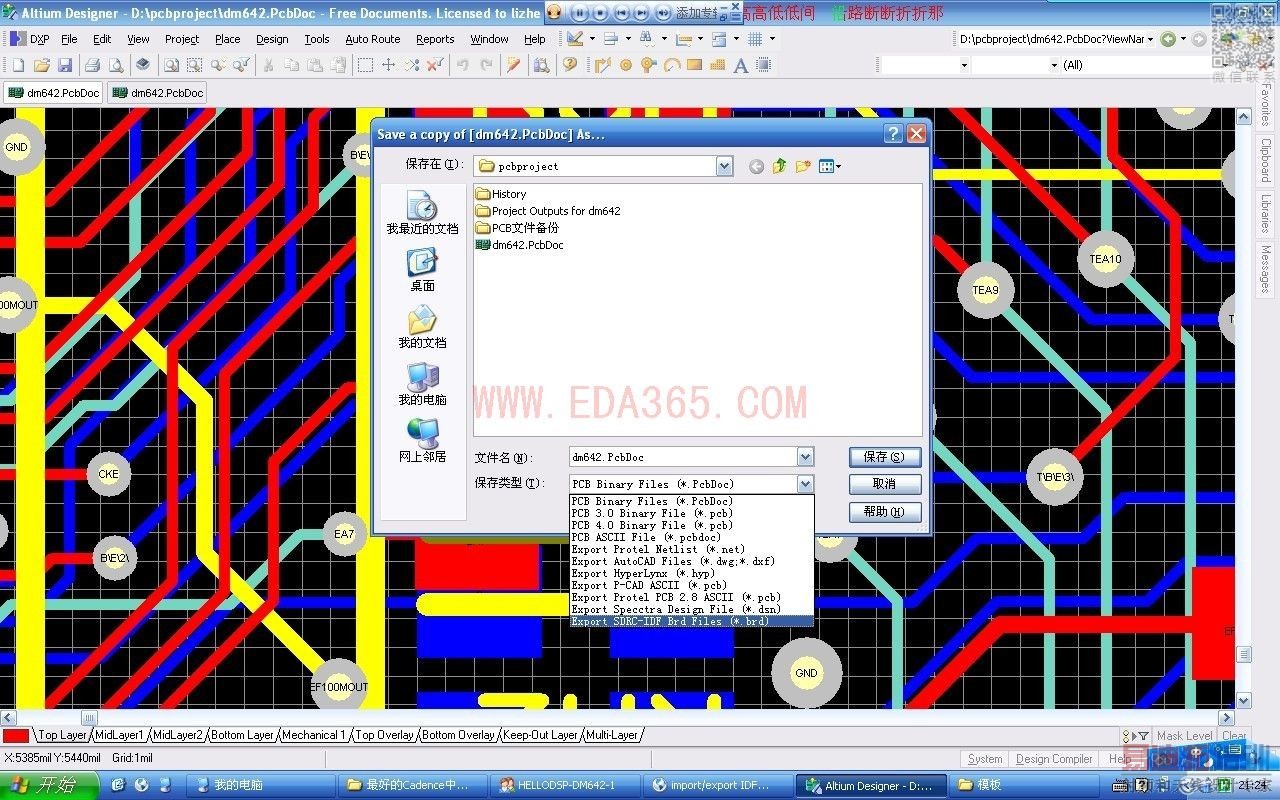Open the 我的电脑 taskbar button
This screenshot has height=800, width=1280.
coord(260,785)
